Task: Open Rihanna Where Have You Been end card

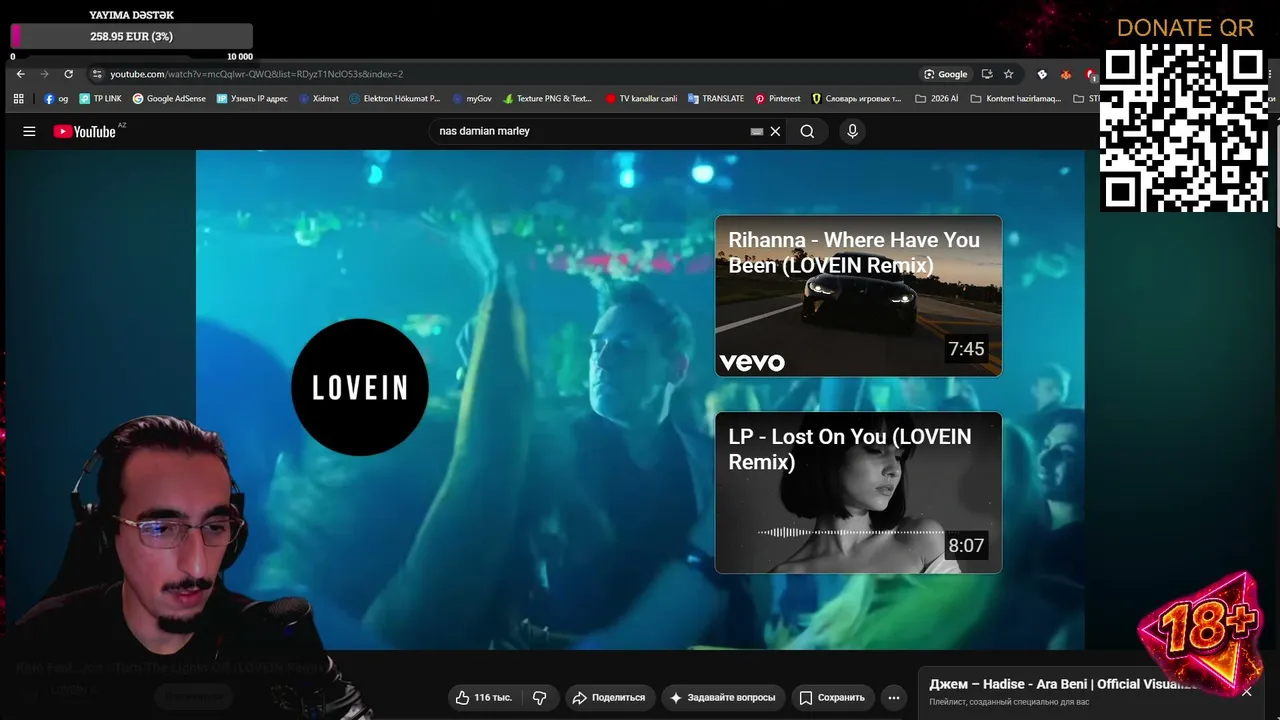Action: (x=858, y=296)
